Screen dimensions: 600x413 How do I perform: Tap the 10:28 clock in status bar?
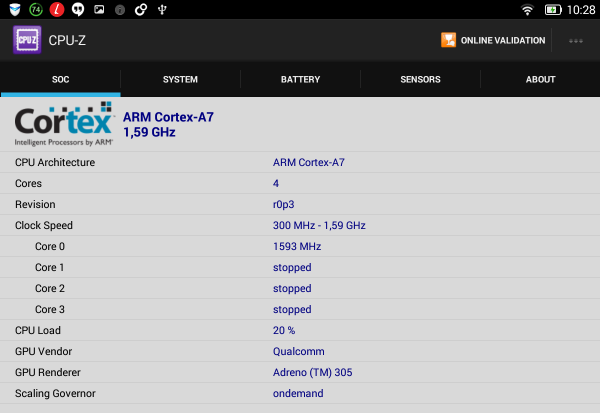[581, 10]
